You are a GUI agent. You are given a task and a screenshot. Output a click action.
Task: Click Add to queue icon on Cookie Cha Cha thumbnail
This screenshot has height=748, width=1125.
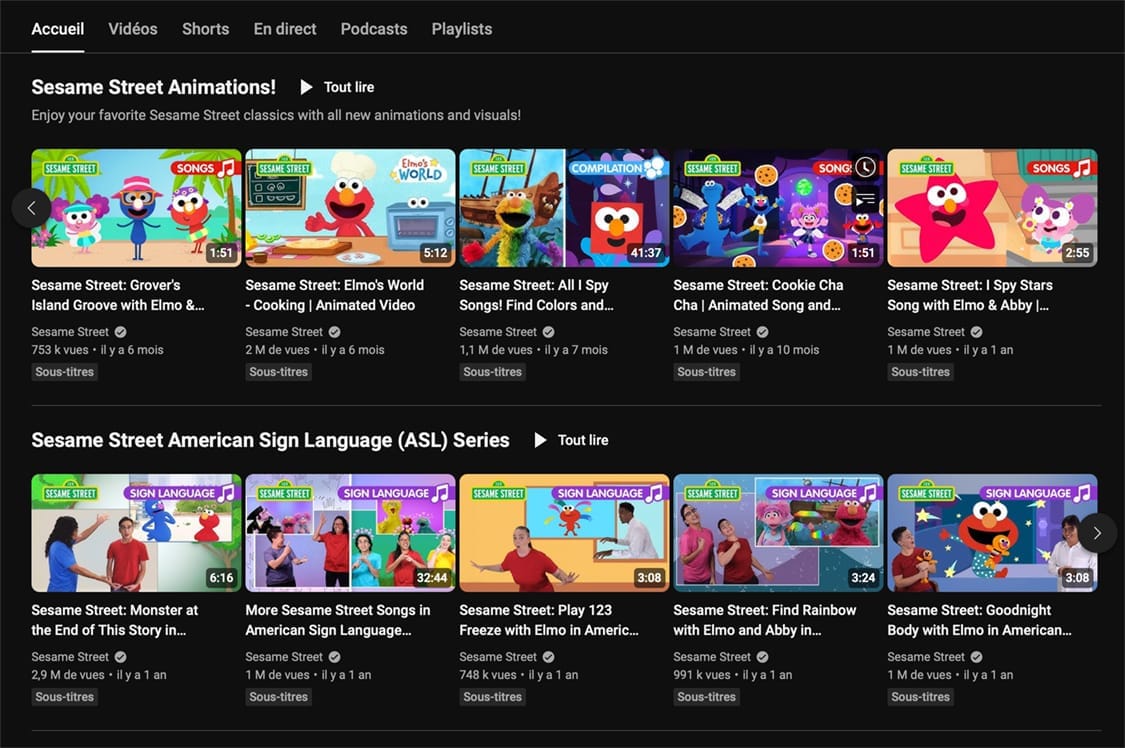[x=865, y=199]
